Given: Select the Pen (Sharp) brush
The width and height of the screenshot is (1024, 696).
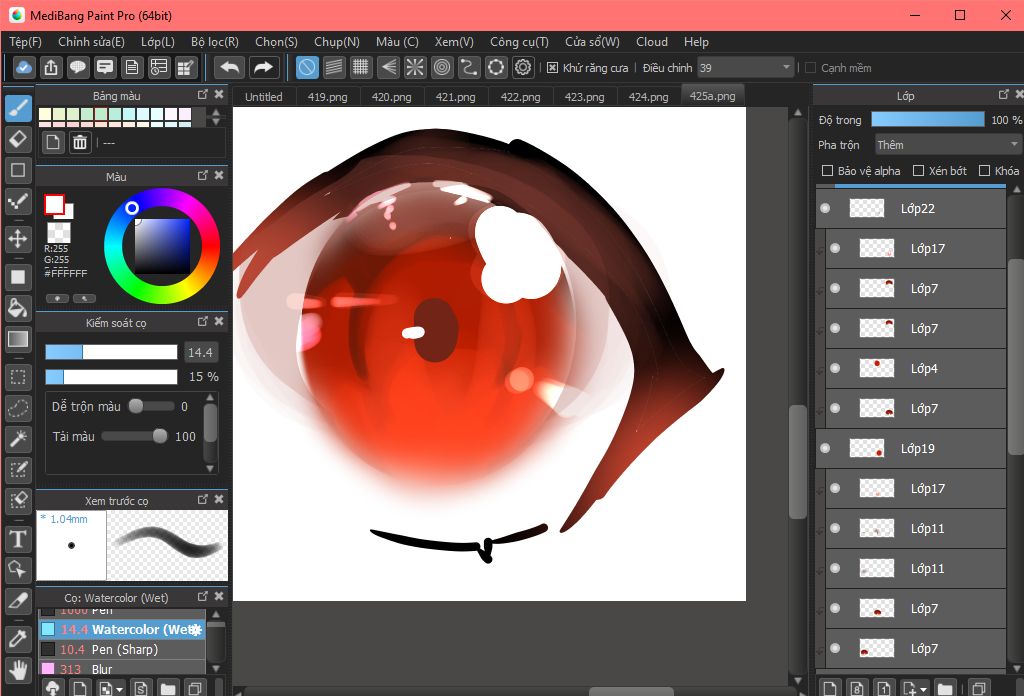Looking at the screenshot, I should click(x=124, y=650).
